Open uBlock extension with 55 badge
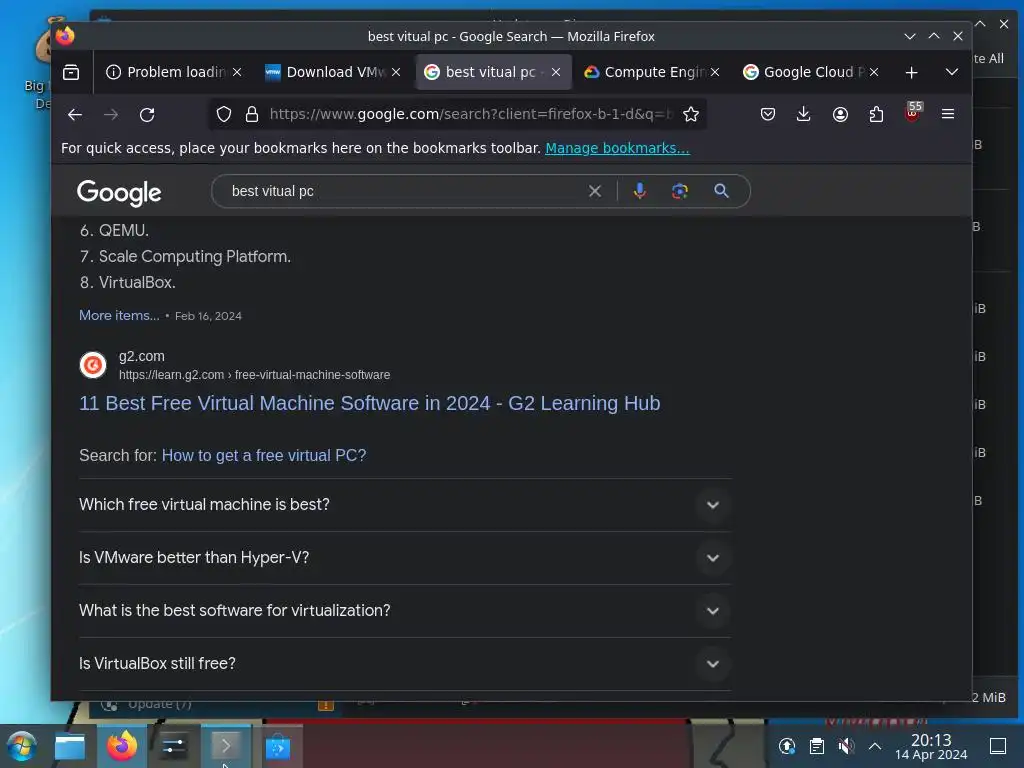The height and width of the screenshot is (768, 1024). pyautogui.click(x=913, y=112)
